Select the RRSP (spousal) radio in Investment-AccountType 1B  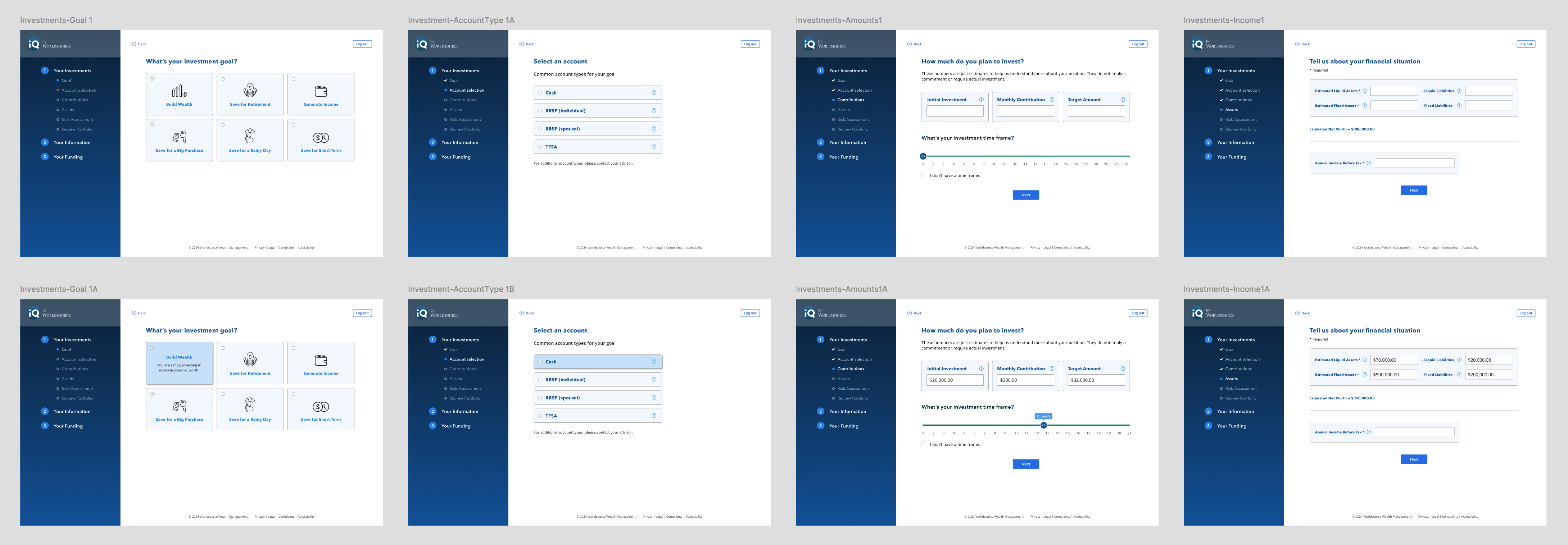click(540, 398)
